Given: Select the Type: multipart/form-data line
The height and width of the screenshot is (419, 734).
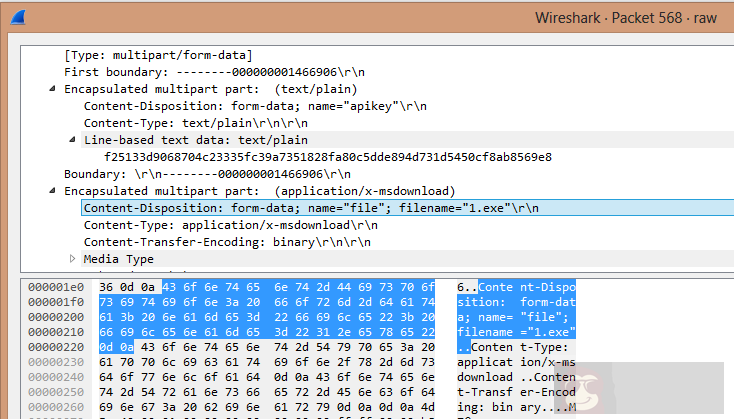Looking at the screenshot, I should pyautogui.click(x=158, y=55).
